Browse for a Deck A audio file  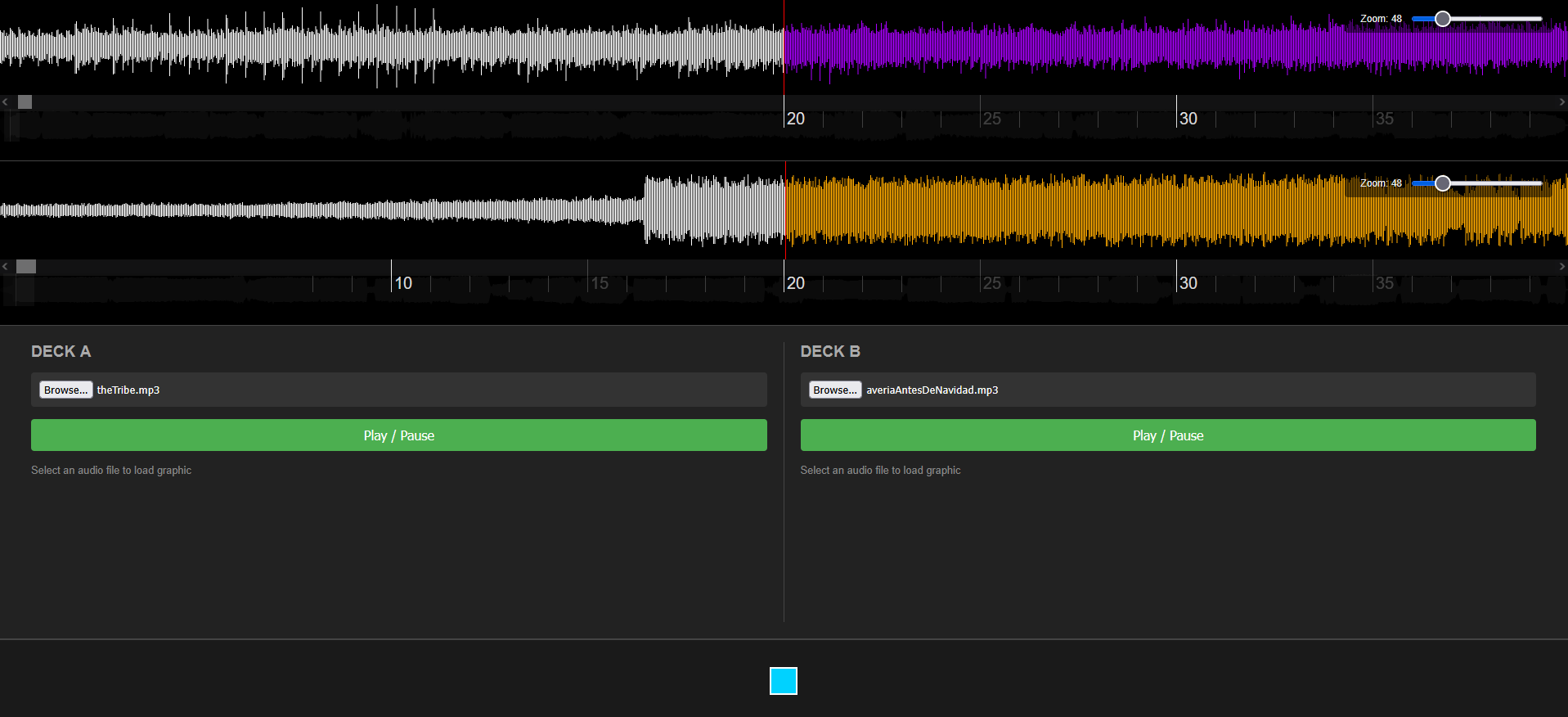pos(65,390)
